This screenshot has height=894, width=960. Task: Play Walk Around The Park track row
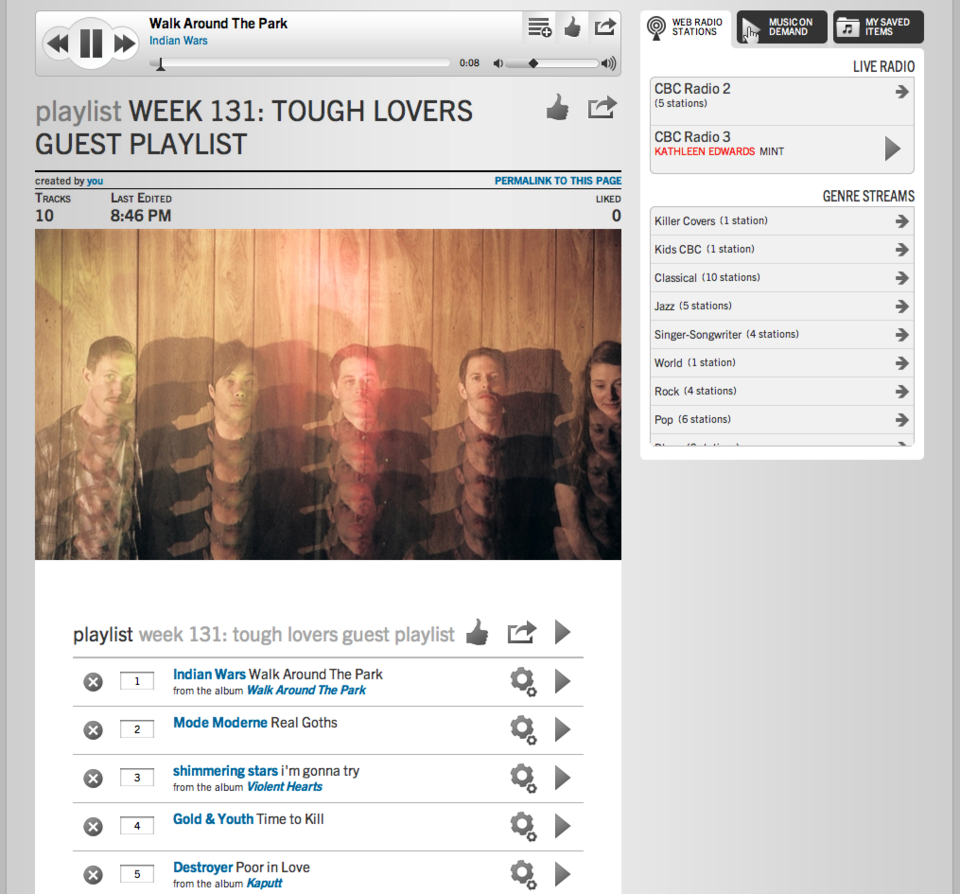click(563, 681)
